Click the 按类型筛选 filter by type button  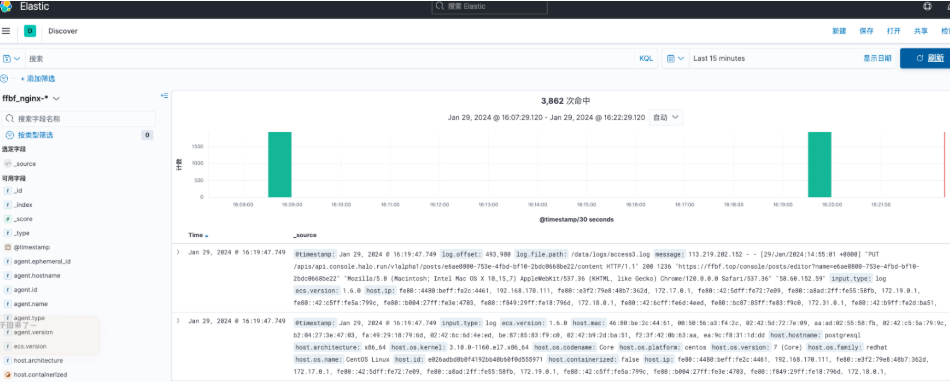click(36, 136)
